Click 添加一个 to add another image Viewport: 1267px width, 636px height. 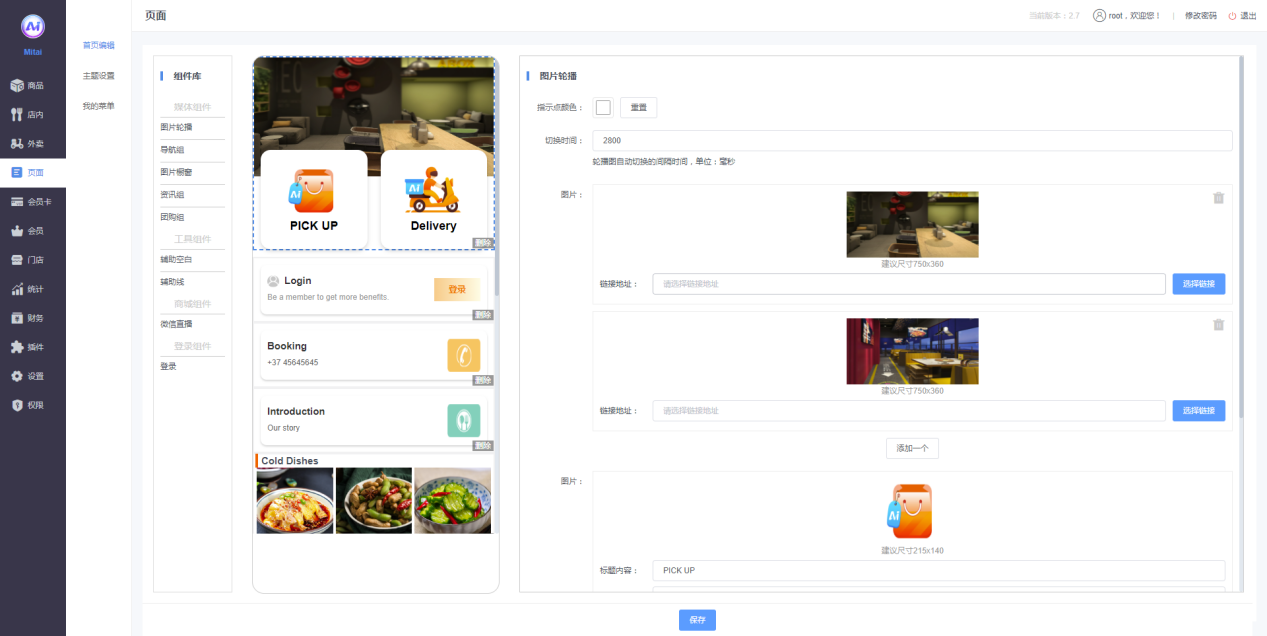[x=912, y=448]
